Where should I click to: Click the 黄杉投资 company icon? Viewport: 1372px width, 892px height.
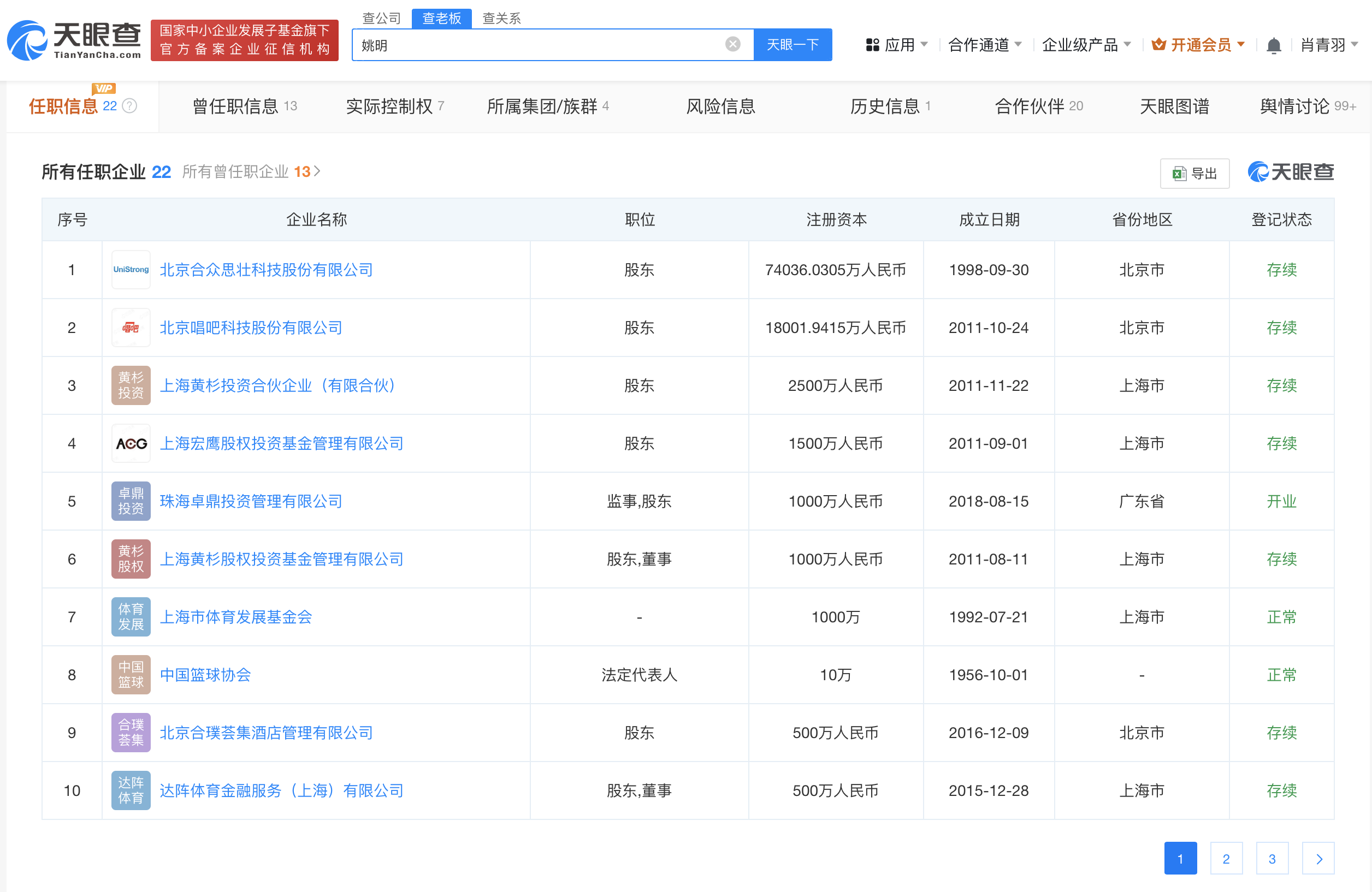click(131, 385)
